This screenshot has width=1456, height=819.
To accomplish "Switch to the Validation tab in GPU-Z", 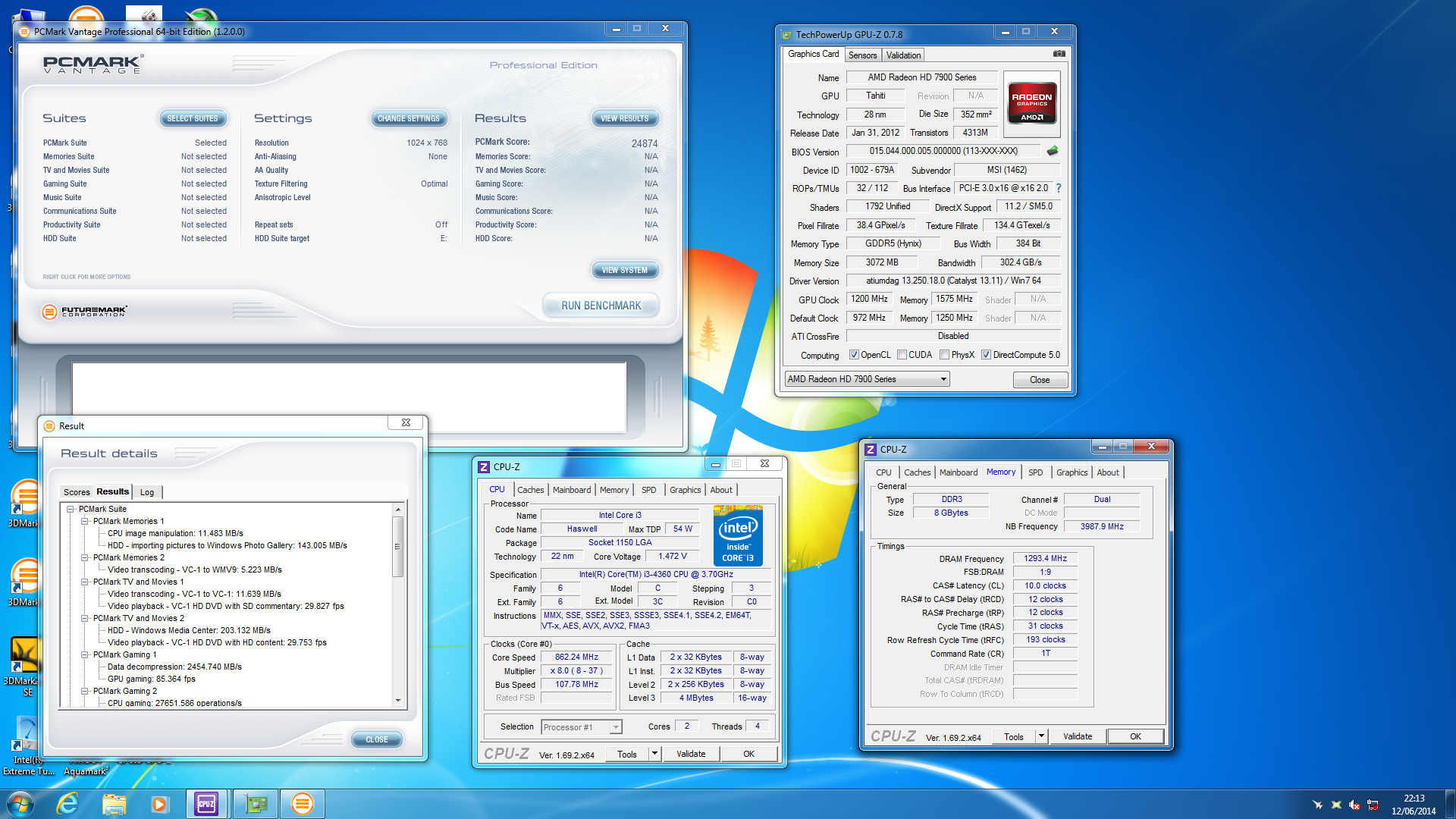I will (903, 55).
